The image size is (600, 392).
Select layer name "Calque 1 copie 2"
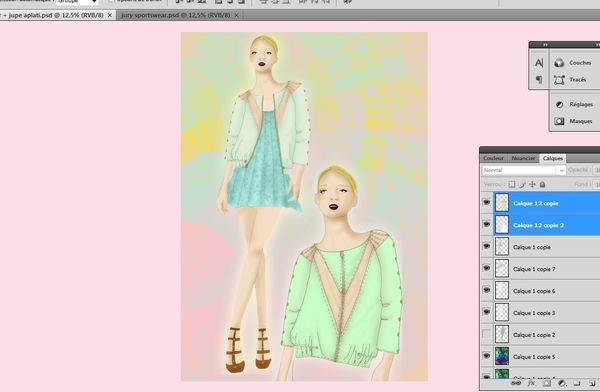(x=534, y=335)
